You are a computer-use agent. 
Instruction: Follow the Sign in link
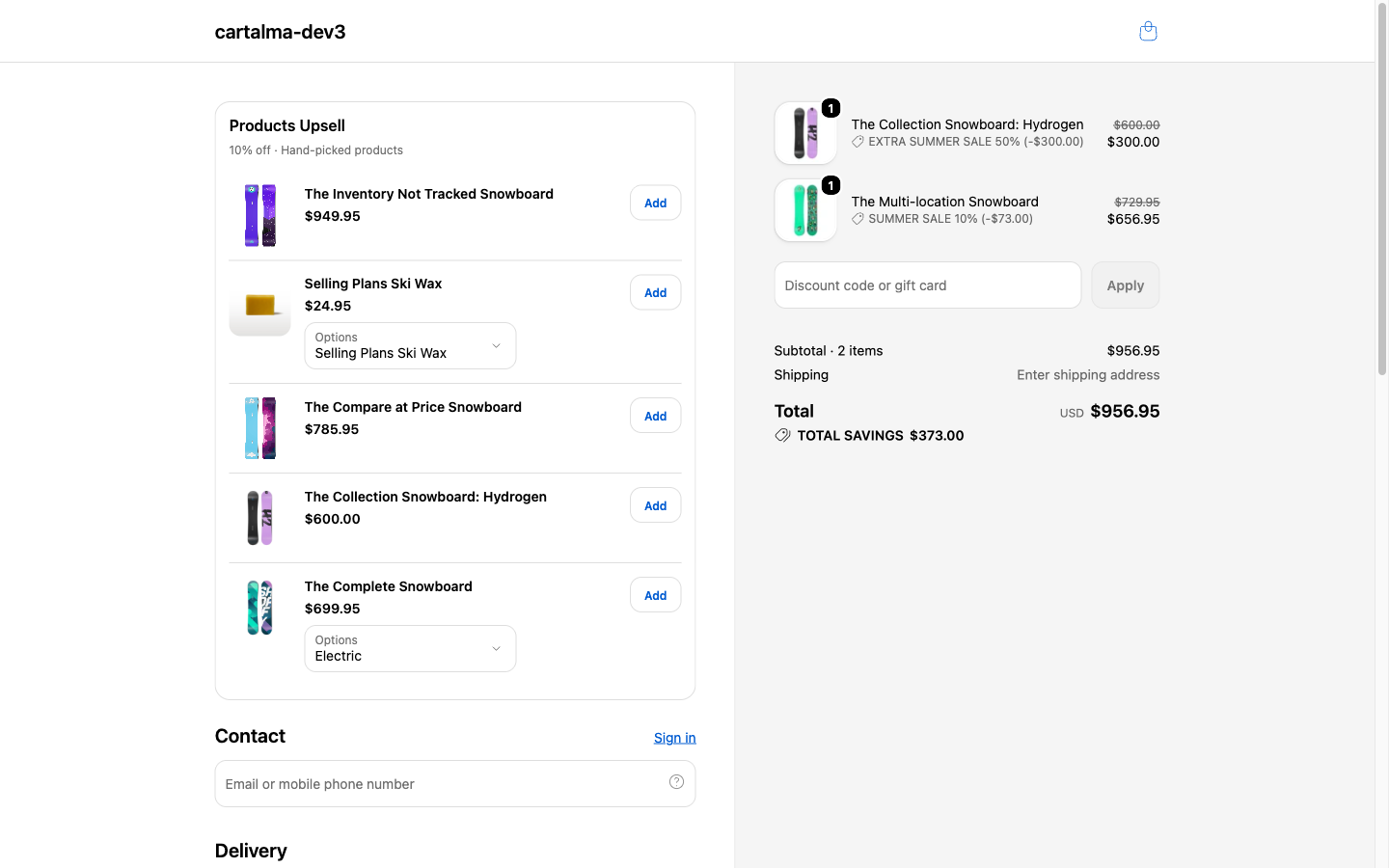674,738
